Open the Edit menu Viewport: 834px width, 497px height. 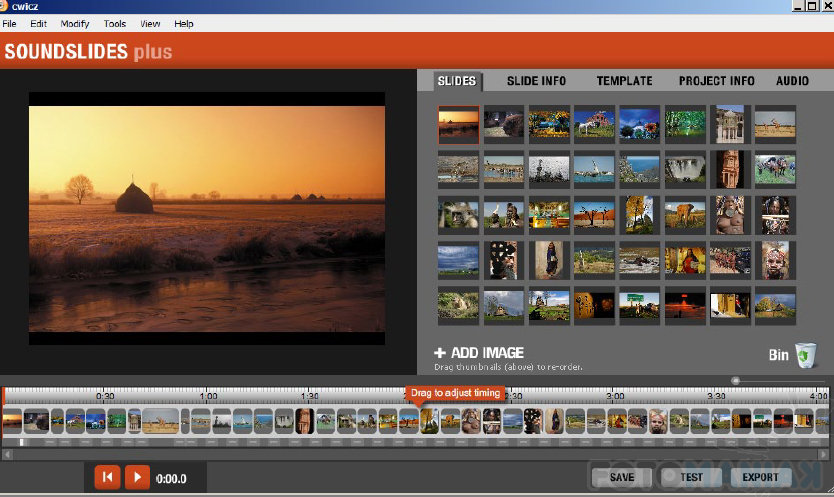[x=38, y=24]
